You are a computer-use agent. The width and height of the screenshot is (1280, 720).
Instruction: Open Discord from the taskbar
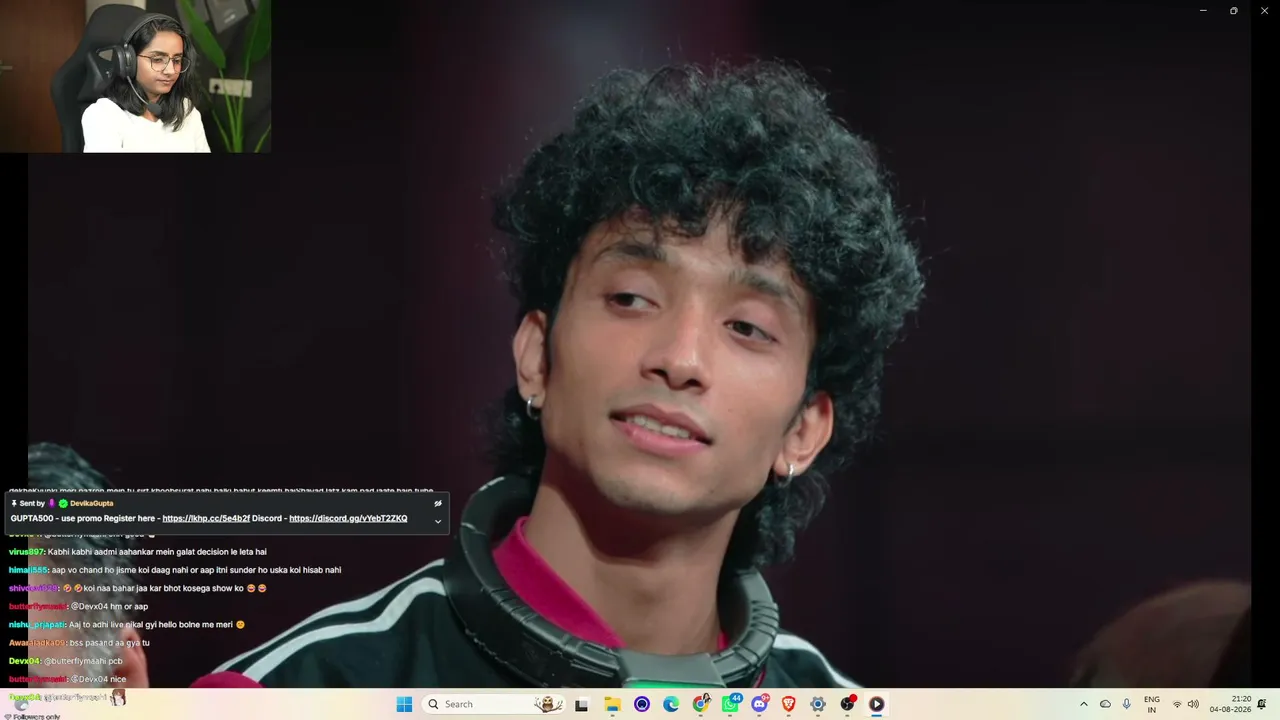(759, 704)
